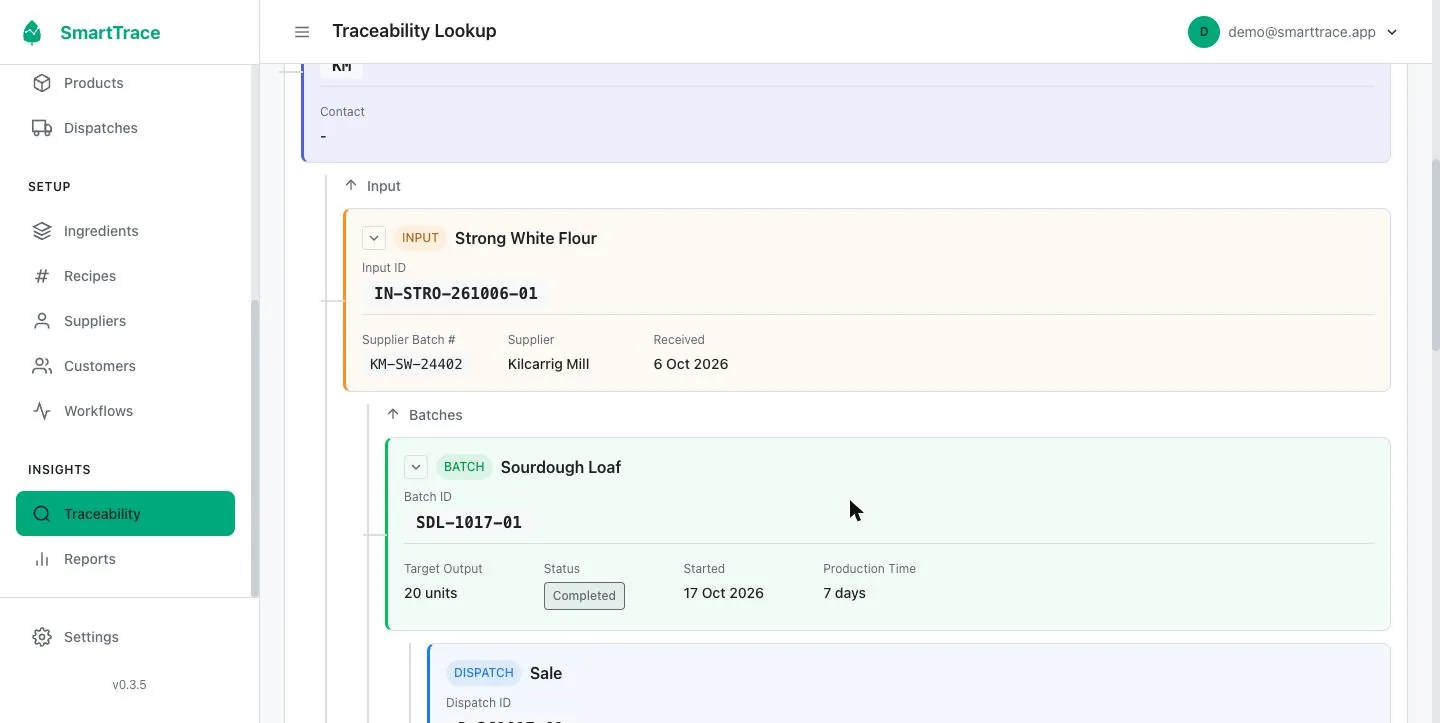This screenshot has width=1440, height=723.
Task: Click the Workflows pulse icon
Action: [x=42, y=411]
